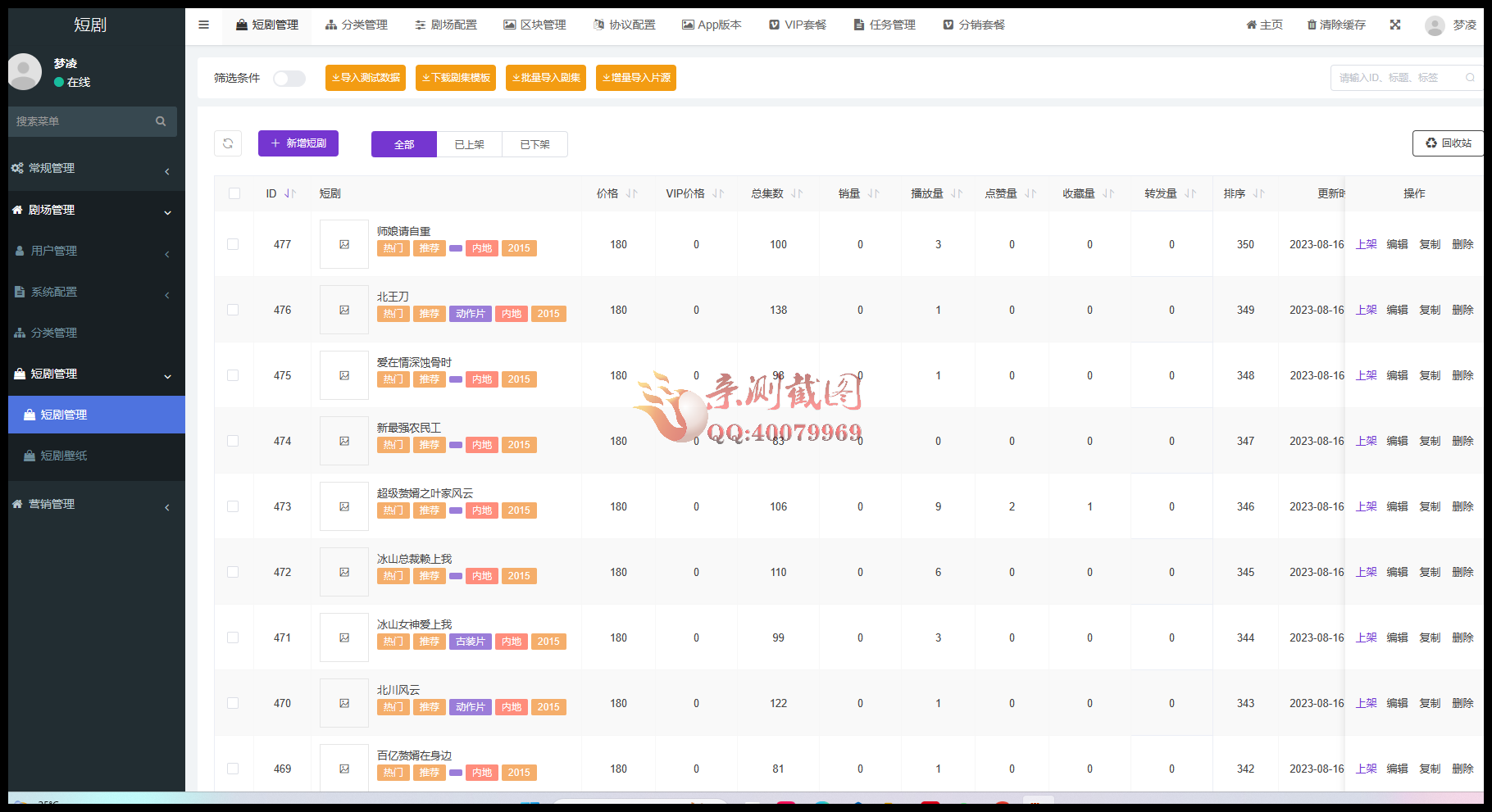
Task: Click 下载剧集模板 button
Action: tap(456, 78)
